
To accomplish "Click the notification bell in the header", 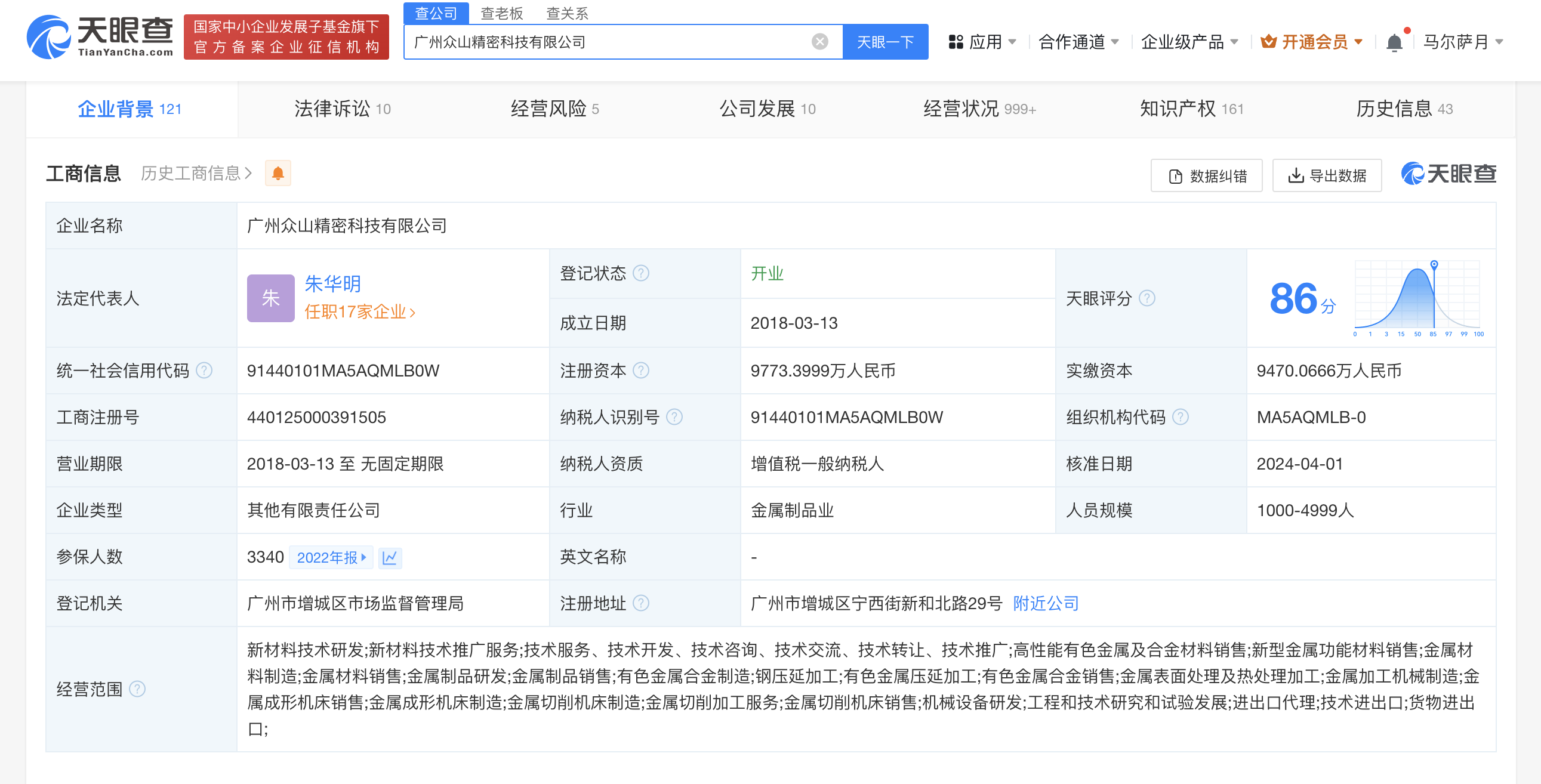I will point(1394,42).
